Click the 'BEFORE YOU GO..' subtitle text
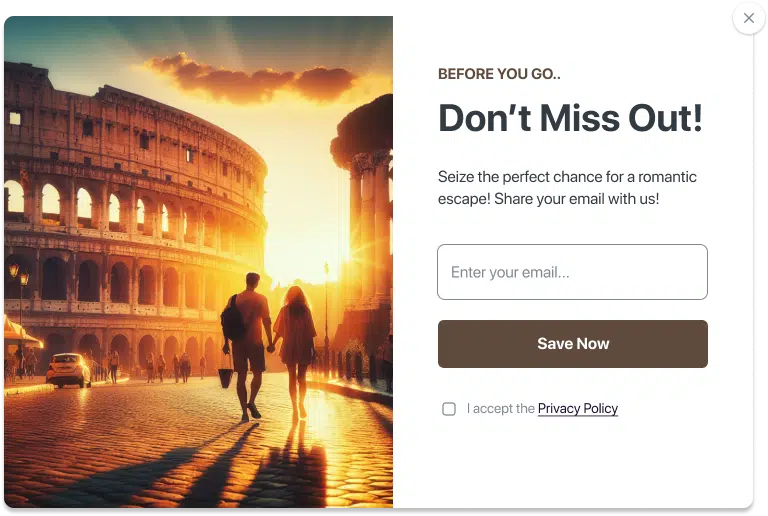The width and height of the screenshot is (768, 516). click(x=499, y=74)
